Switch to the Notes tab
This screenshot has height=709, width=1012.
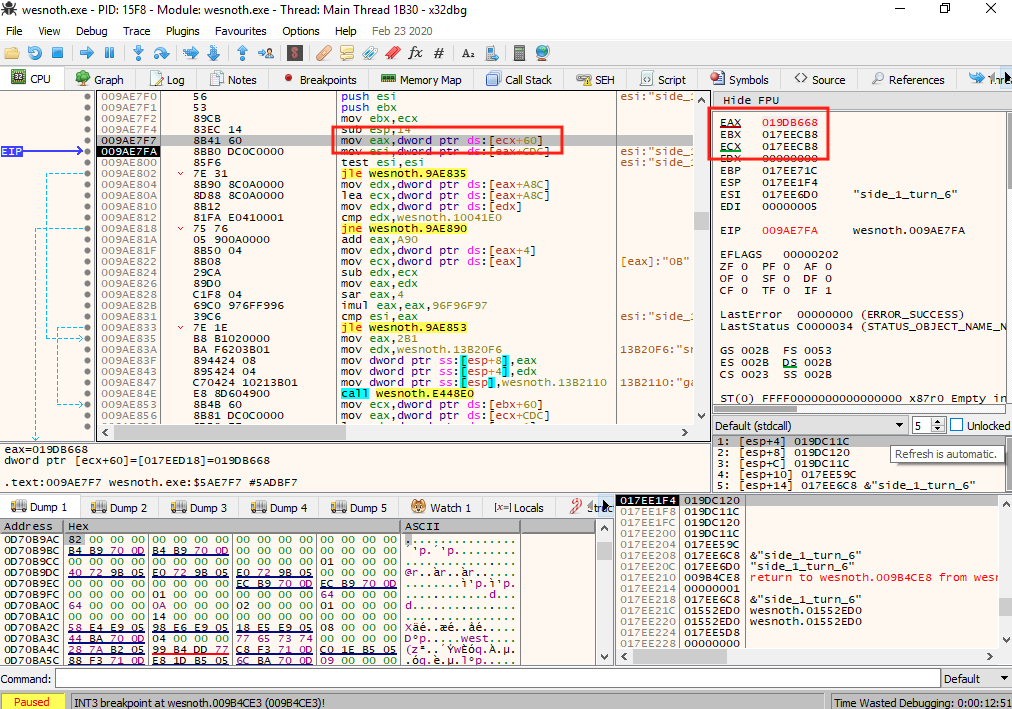234,79
